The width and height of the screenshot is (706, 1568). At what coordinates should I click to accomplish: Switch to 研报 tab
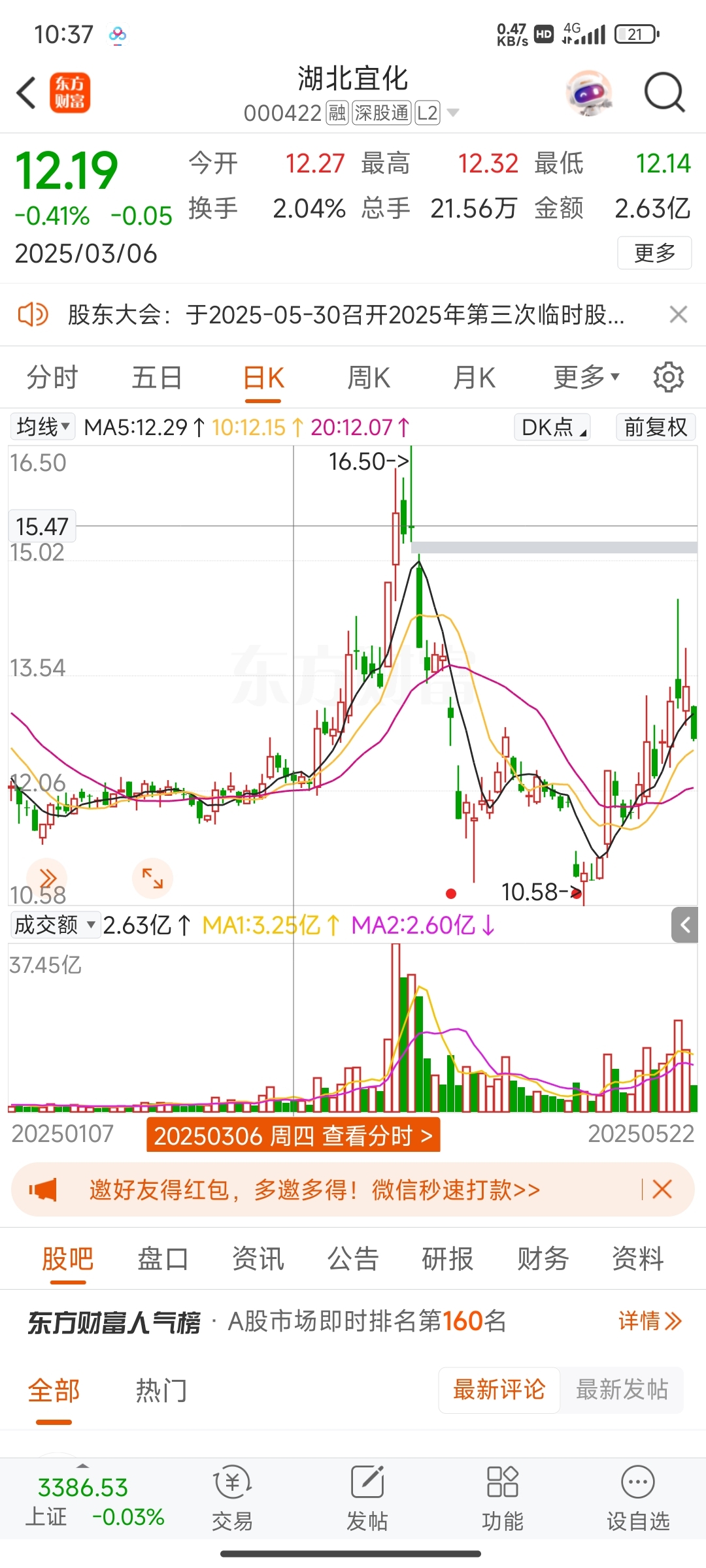[x=448, y=1258]
